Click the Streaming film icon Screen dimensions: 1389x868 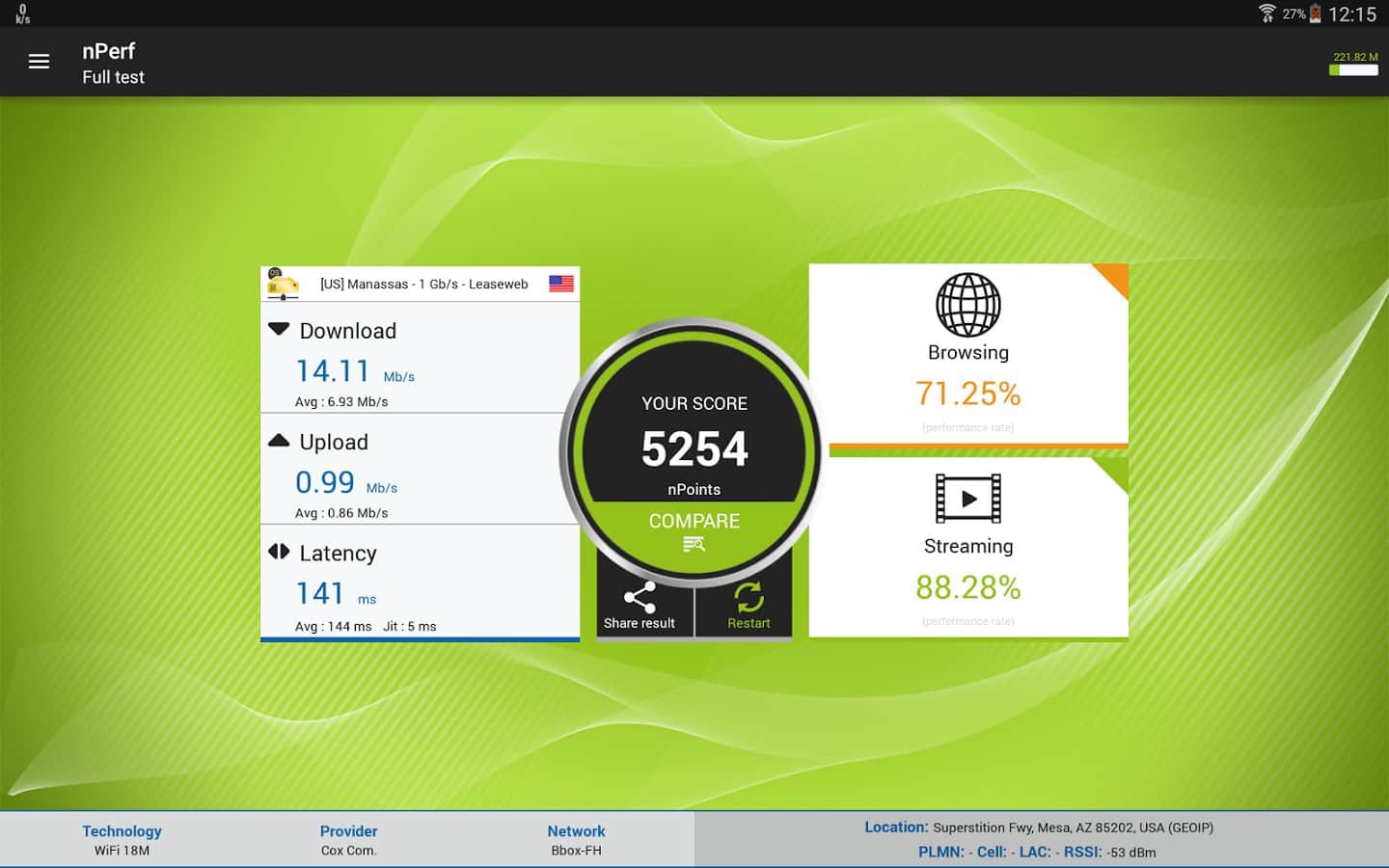(967, 499)
